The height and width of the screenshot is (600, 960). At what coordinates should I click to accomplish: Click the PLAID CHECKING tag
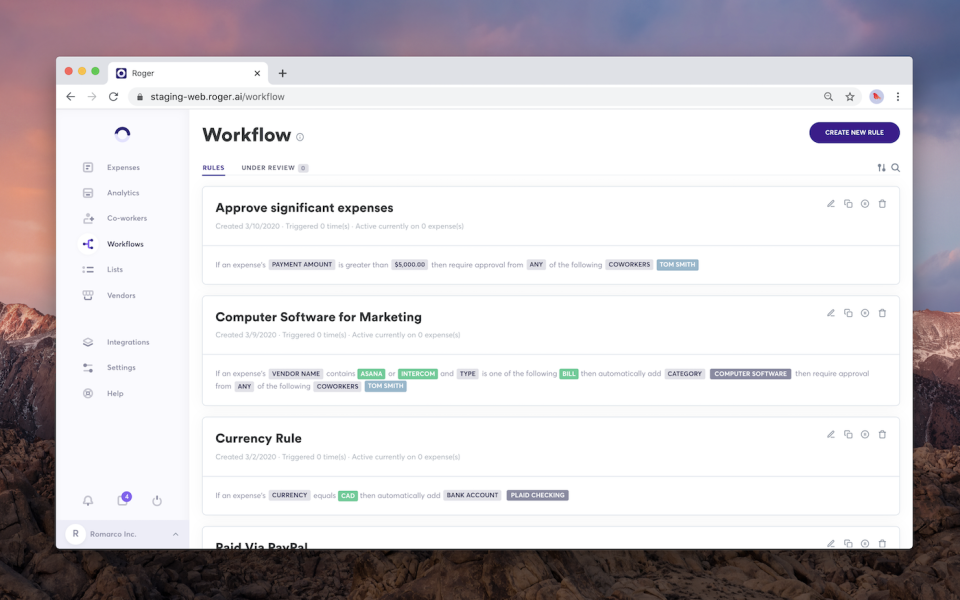538,495
